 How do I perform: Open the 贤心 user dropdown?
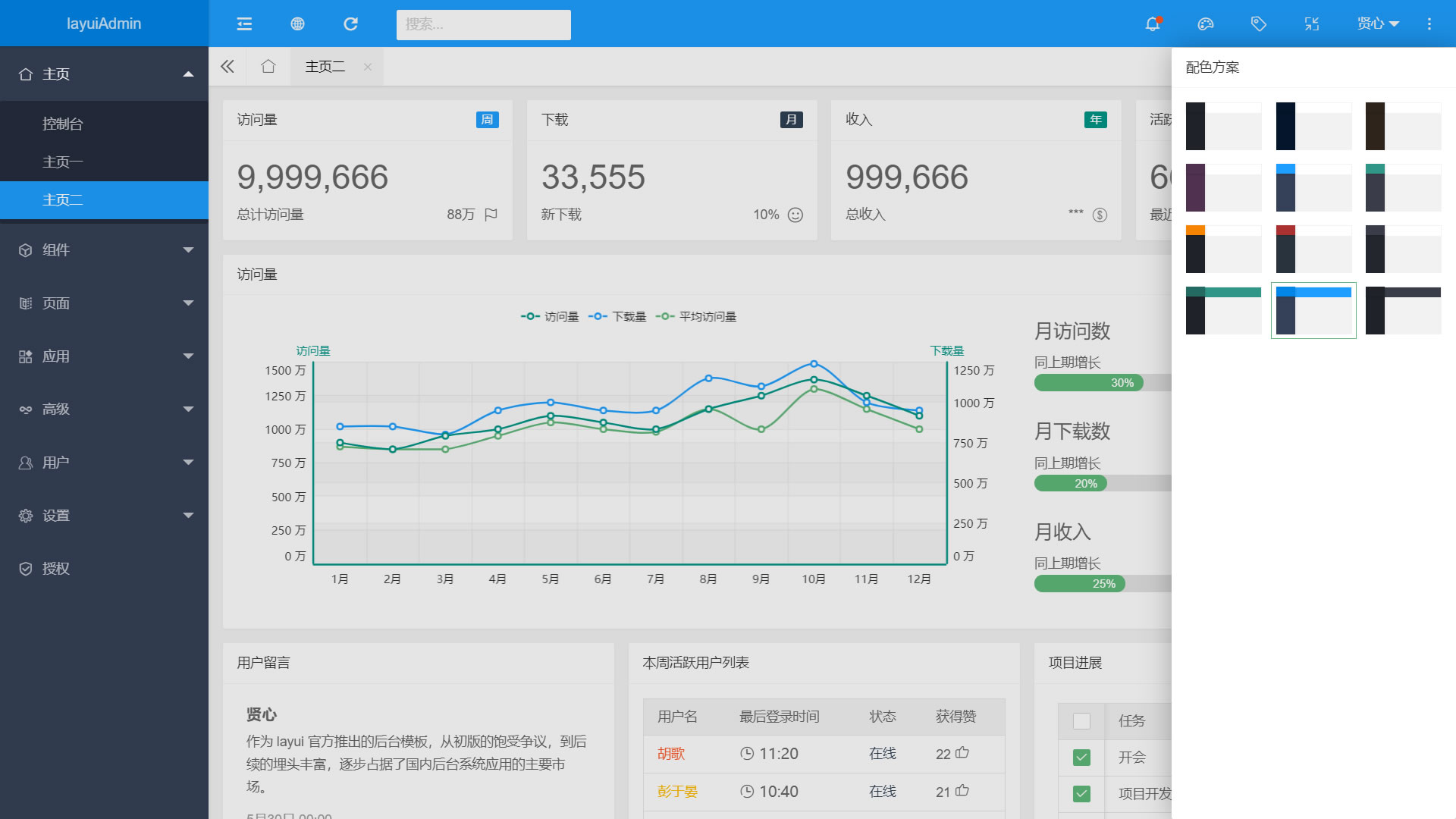coord(1378,24)
